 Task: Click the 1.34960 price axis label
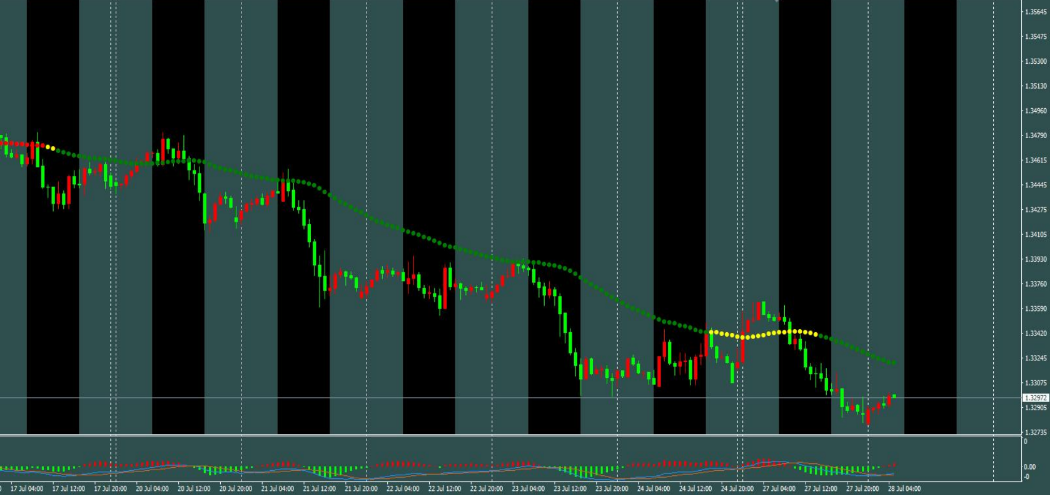point(1036,111)
